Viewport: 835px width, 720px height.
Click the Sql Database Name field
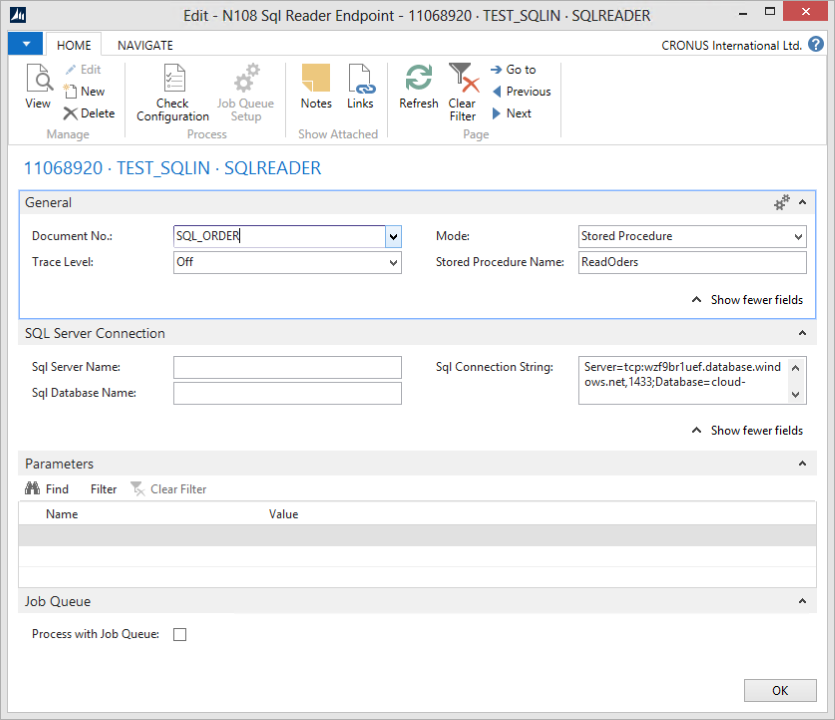coord(288,394)
